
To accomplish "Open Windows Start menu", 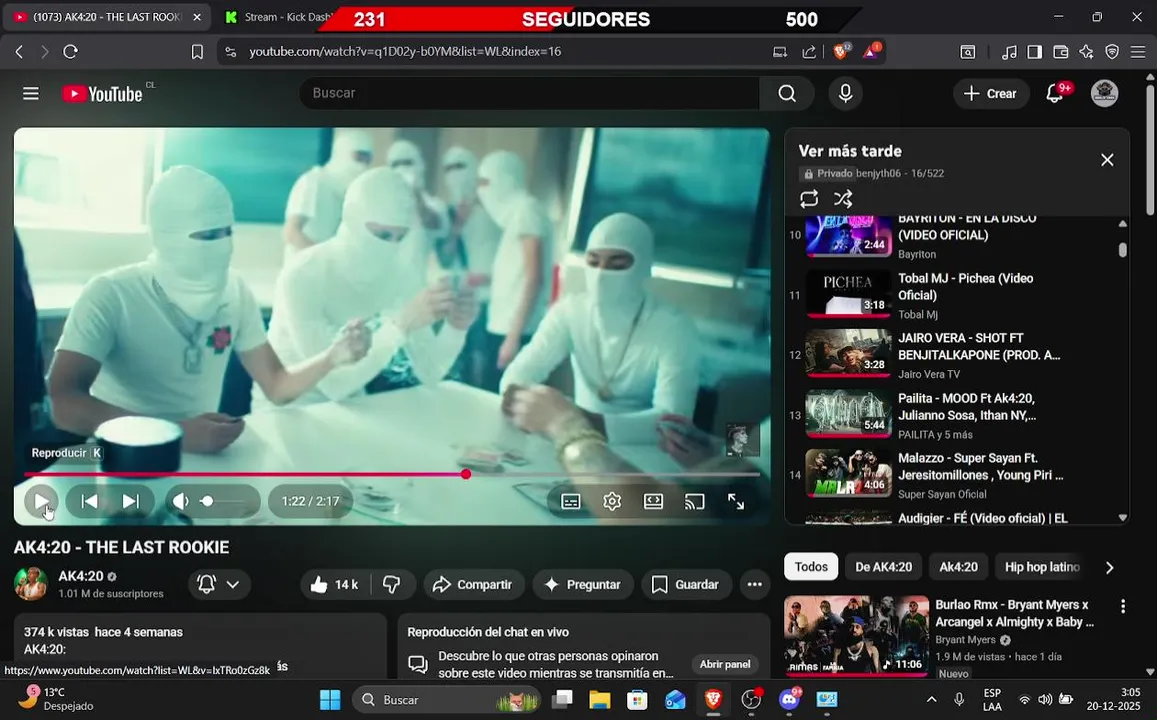I will [x=330, y=699].
